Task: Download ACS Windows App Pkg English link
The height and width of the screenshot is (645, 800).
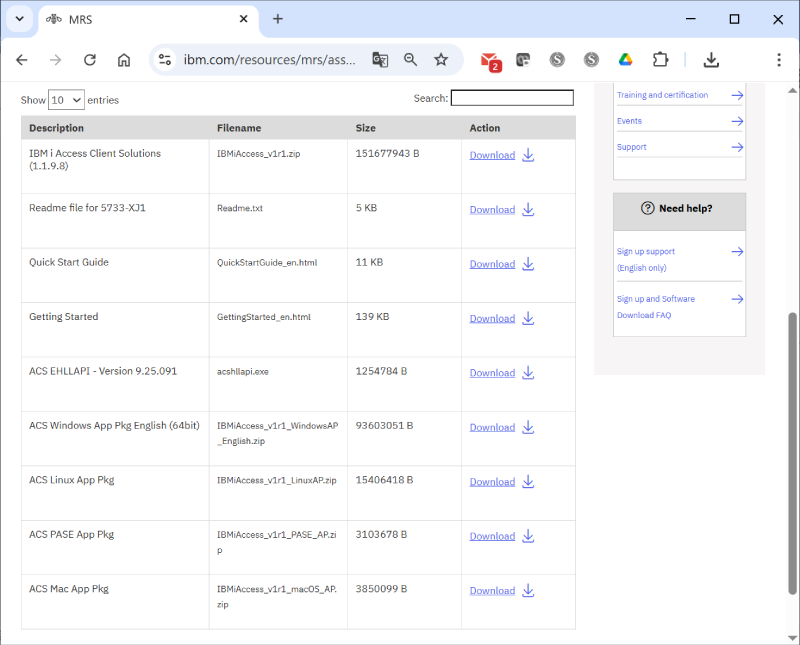Action: pos(492,428)
